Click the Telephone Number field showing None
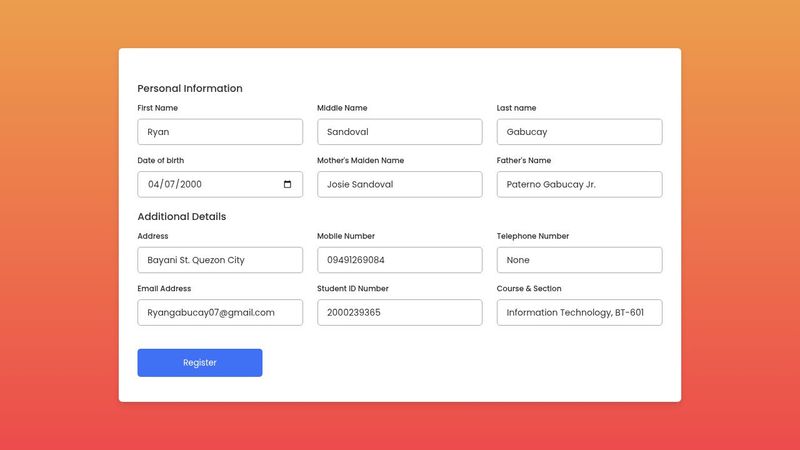800x450 pixels. 579,260
